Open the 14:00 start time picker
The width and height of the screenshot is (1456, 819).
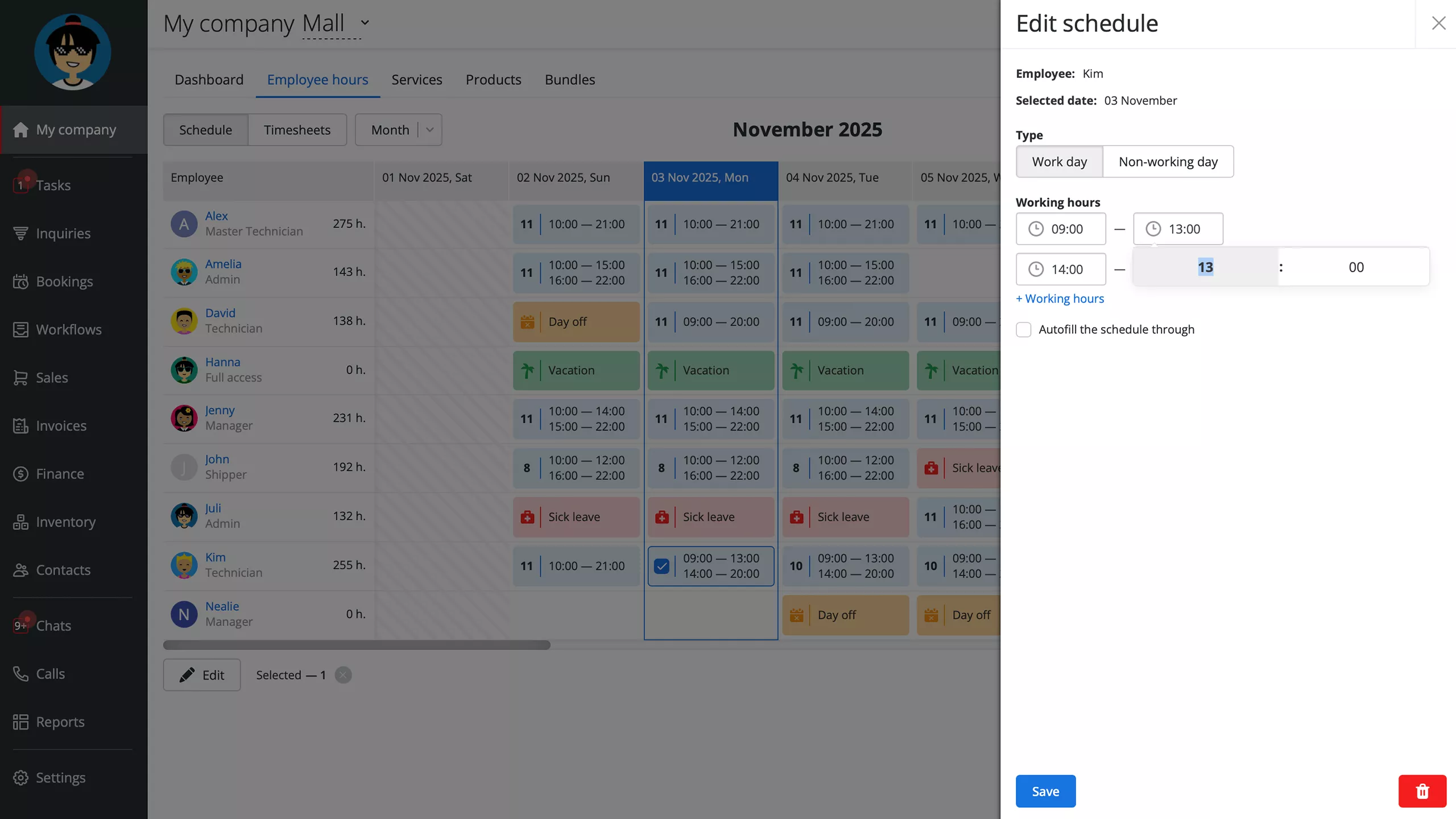(x=1061, y=269)
